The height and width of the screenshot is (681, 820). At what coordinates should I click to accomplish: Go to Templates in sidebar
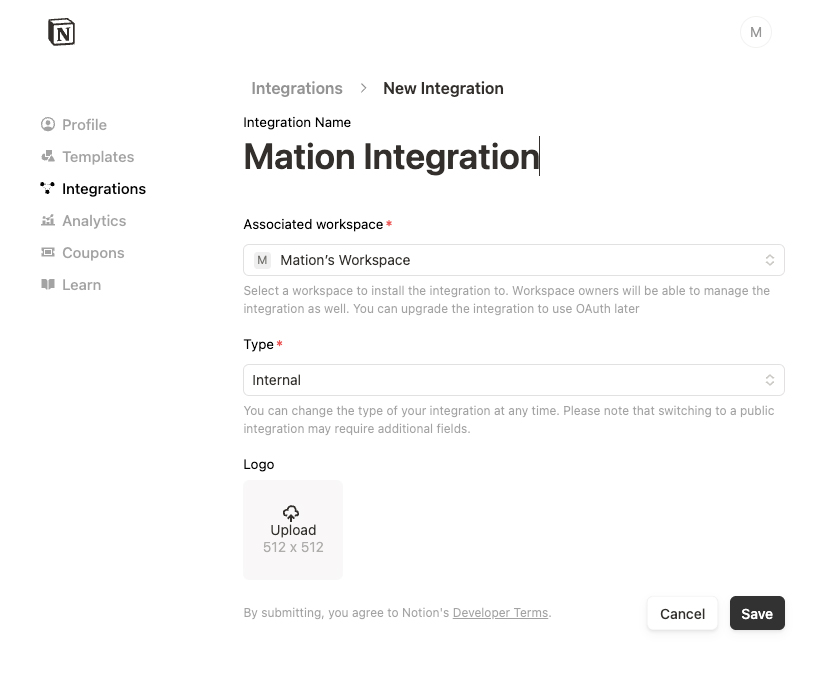point(87,156)
